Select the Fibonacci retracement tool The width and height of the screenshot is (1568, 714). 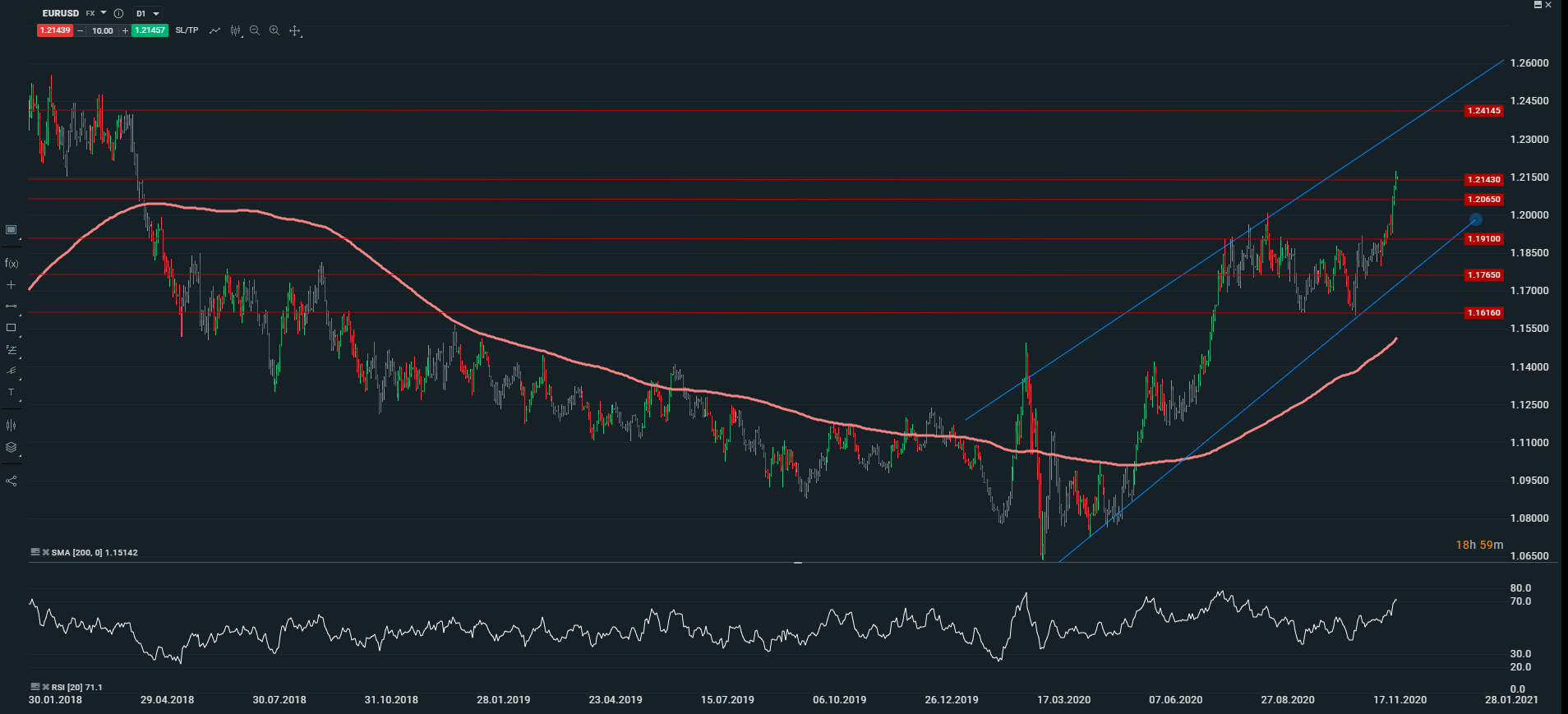pos(12,349)
